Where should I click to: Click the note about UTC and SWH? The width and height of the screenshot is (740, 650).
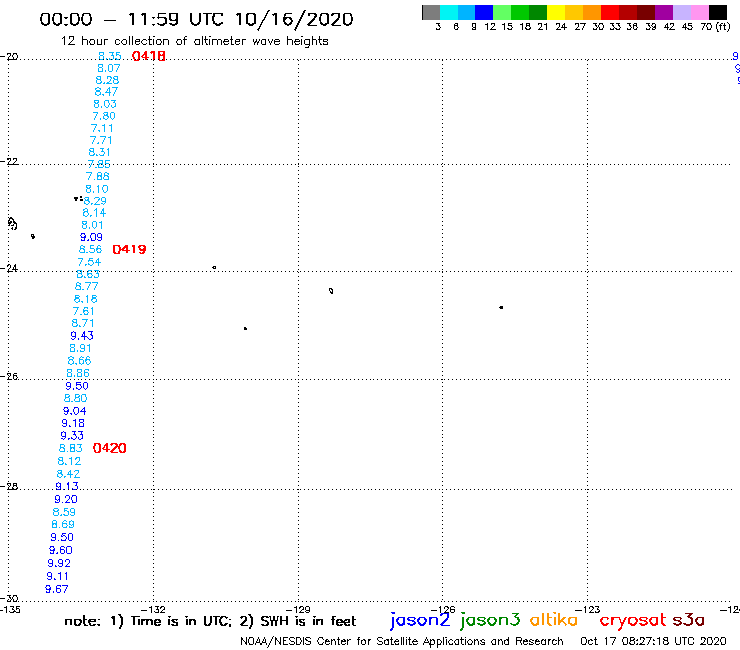click(x=210, y=621)
